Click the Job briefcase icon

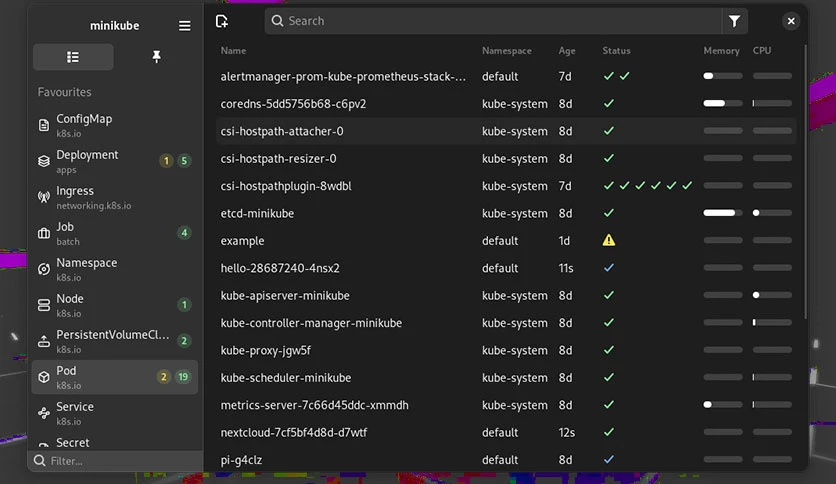click(x=44, y=233)
